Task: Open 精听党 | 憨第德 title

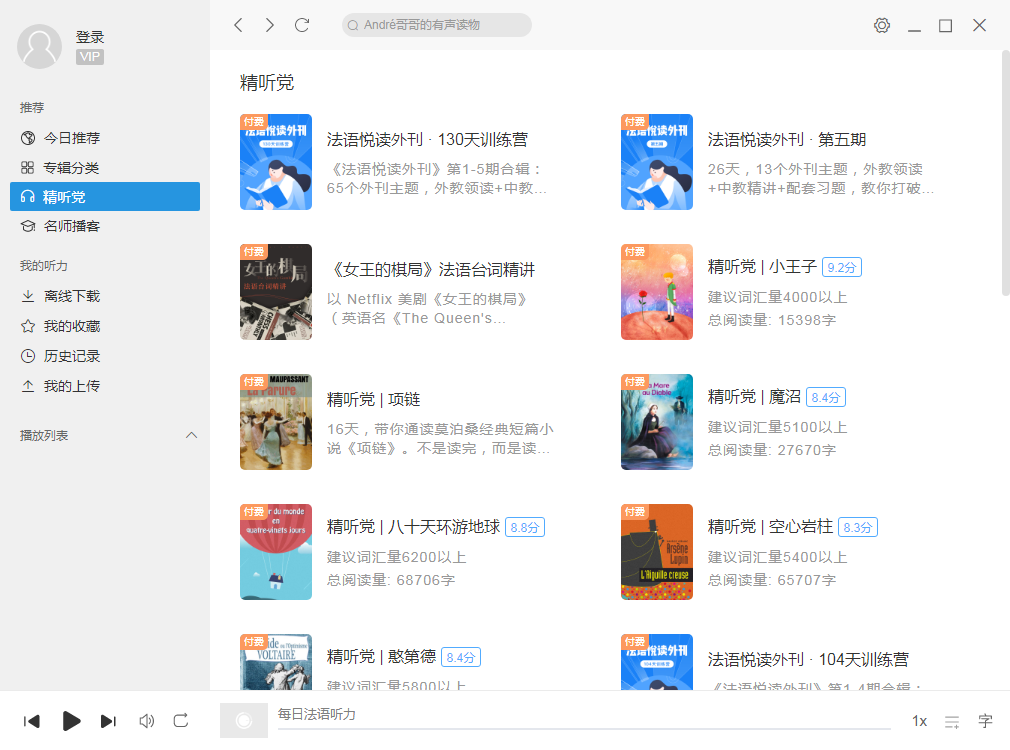Action: click(x=381, y=657)
